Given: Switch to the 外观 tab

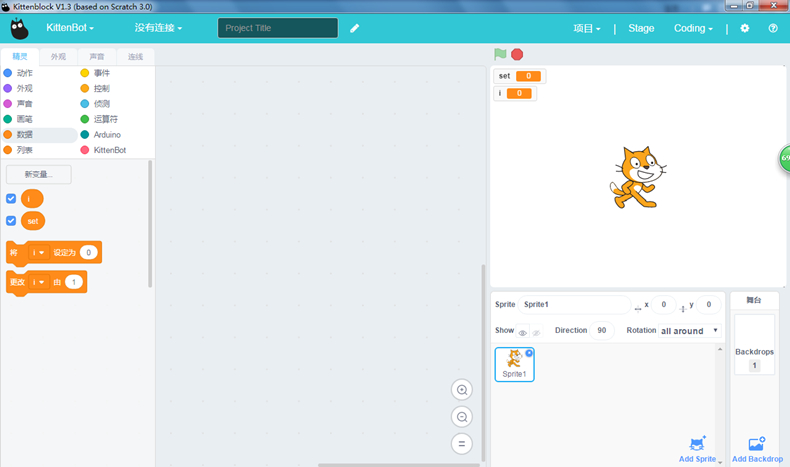Looking at the screenshot, I should coord(58,57).
